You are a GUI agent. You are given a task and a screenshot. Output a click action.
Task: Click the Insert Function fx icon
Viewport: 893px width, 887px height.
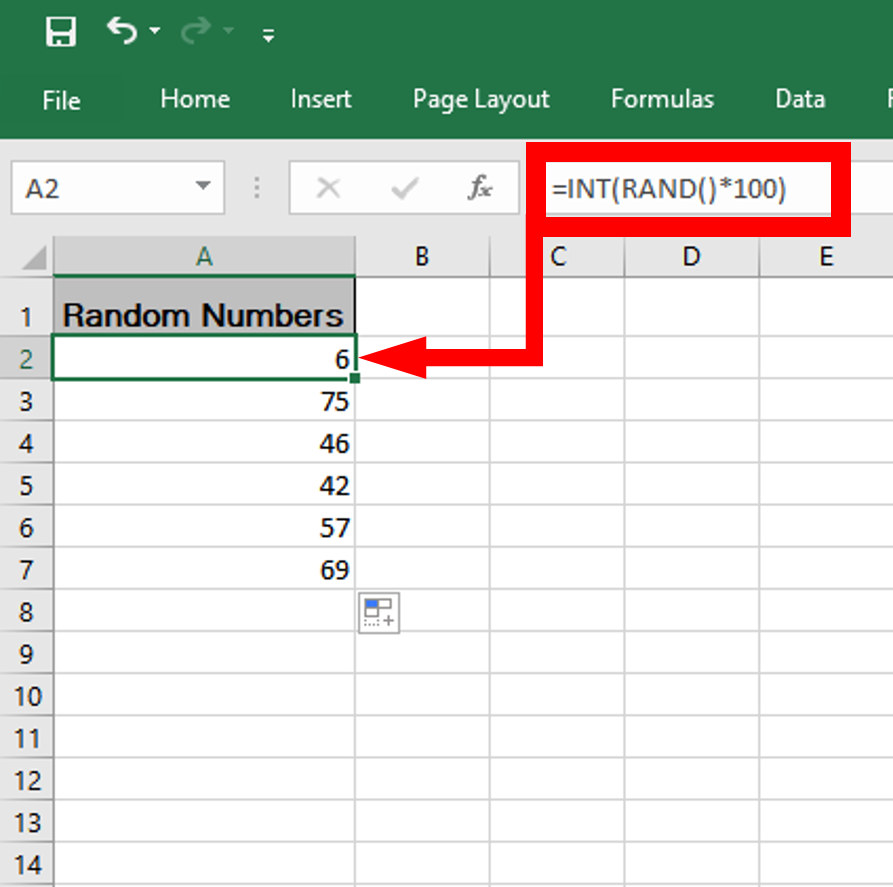coord(480,187)
